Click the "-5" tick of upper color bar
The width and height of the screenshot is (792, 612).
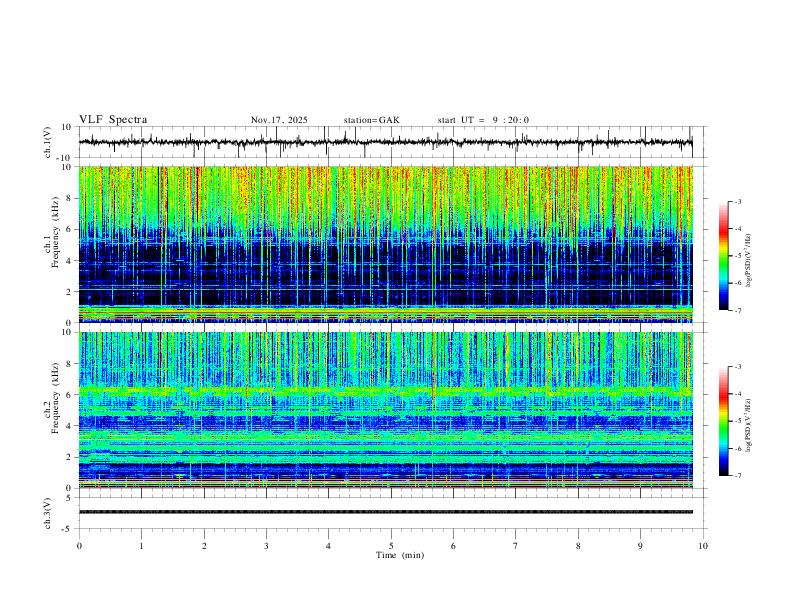[737, 256]
